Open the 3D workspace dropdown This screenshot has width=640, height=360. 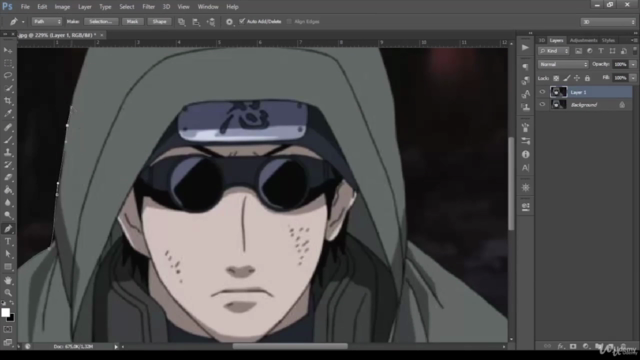coord(608,22)
